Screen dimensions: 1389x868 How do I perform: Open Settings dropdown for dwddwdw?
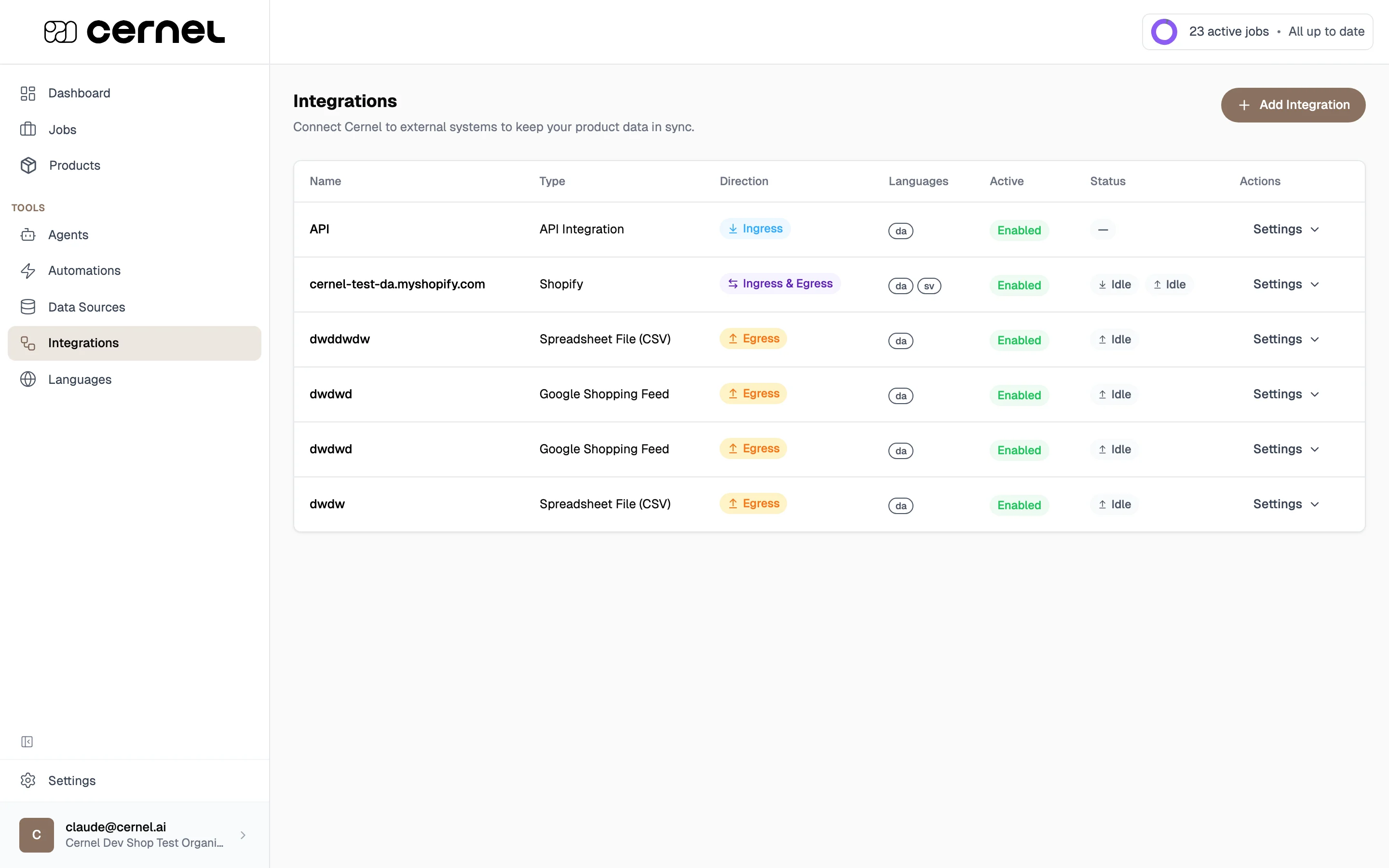(x=1286, y=339)
